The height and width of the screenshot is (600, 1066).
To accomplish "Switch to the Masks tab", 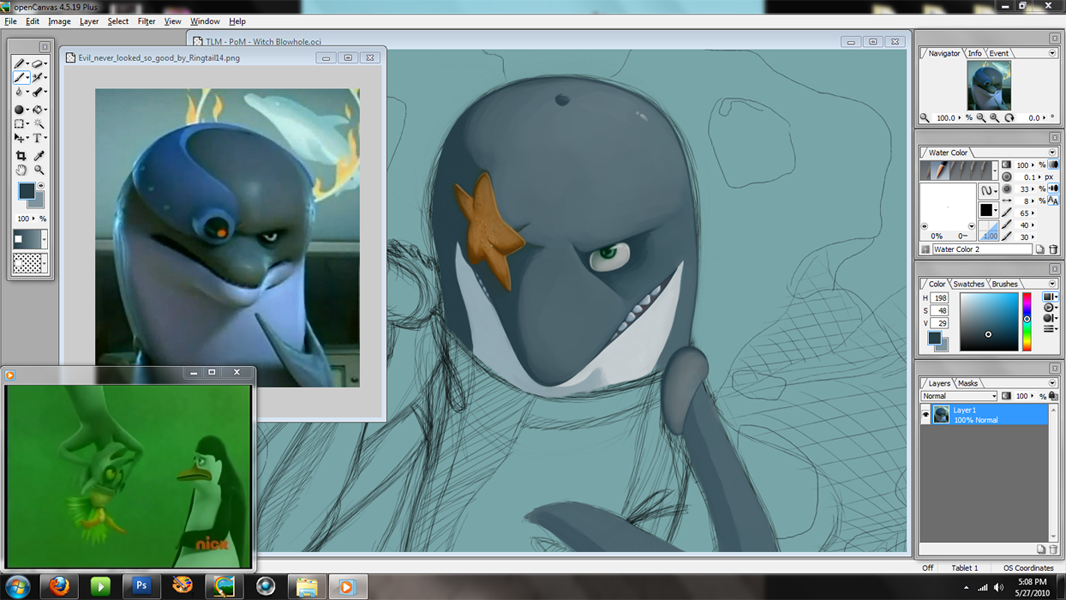I will tap(967, 383).
